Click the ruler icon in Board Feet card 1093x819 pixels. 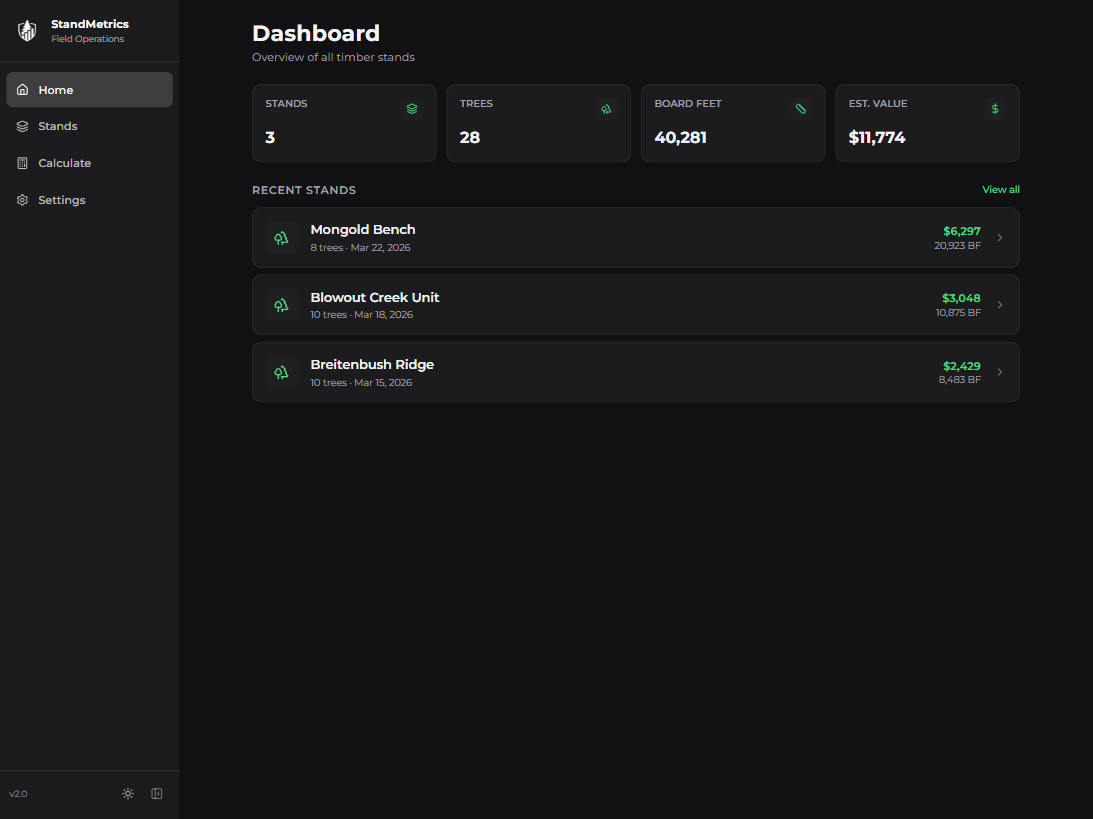(800, 109)
